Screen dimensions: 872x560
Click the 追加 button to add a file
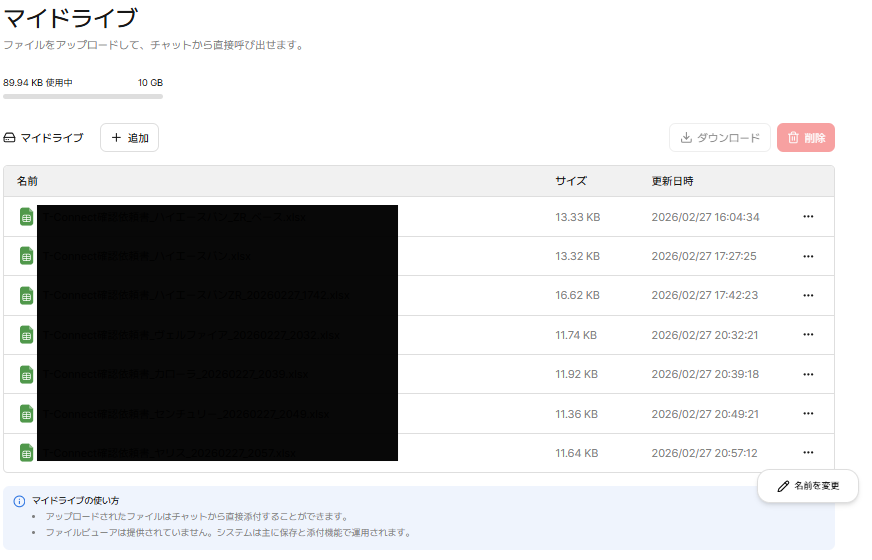point(130,137)
